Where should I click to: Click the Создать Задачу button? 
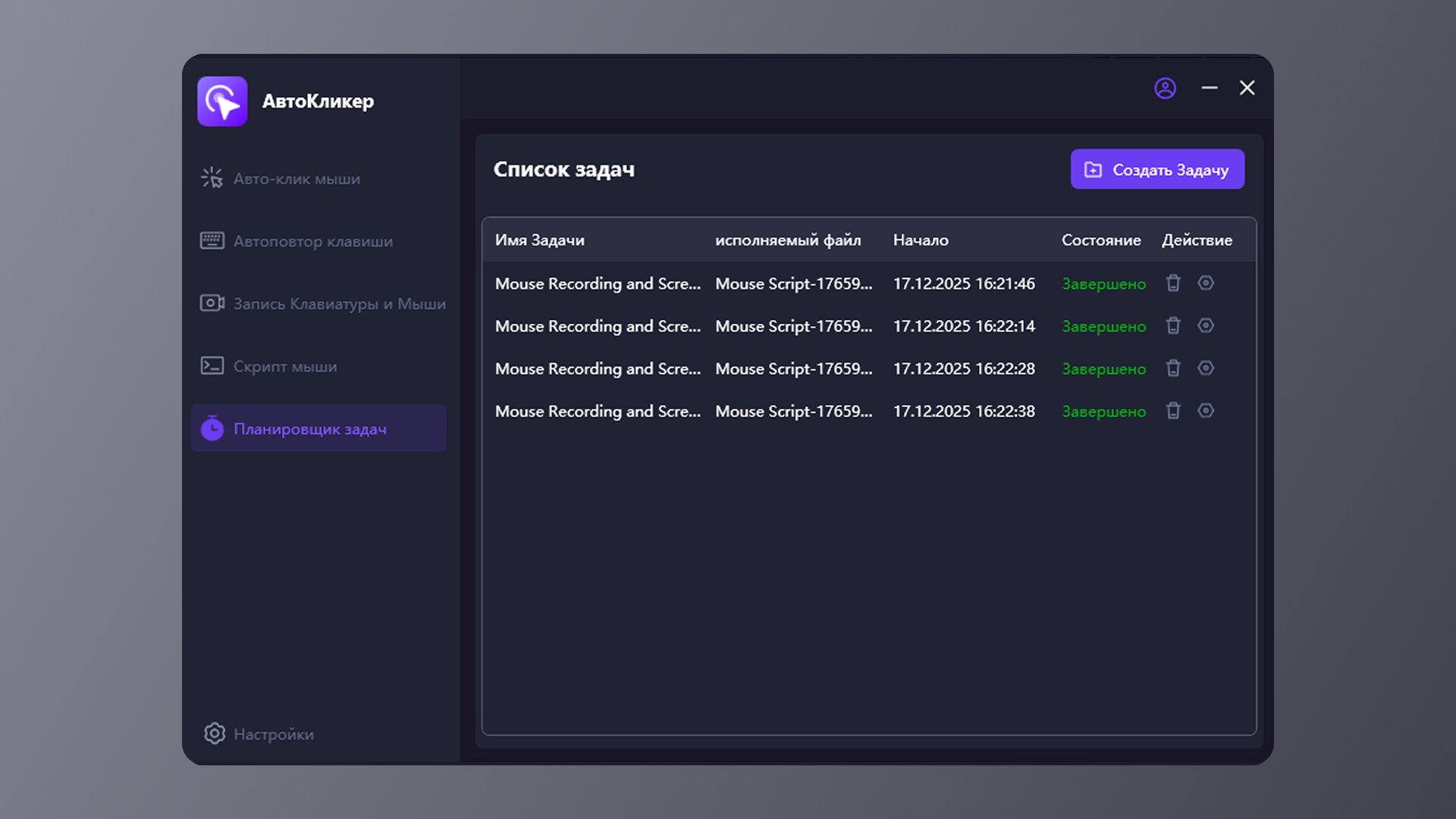[1156, 170]
